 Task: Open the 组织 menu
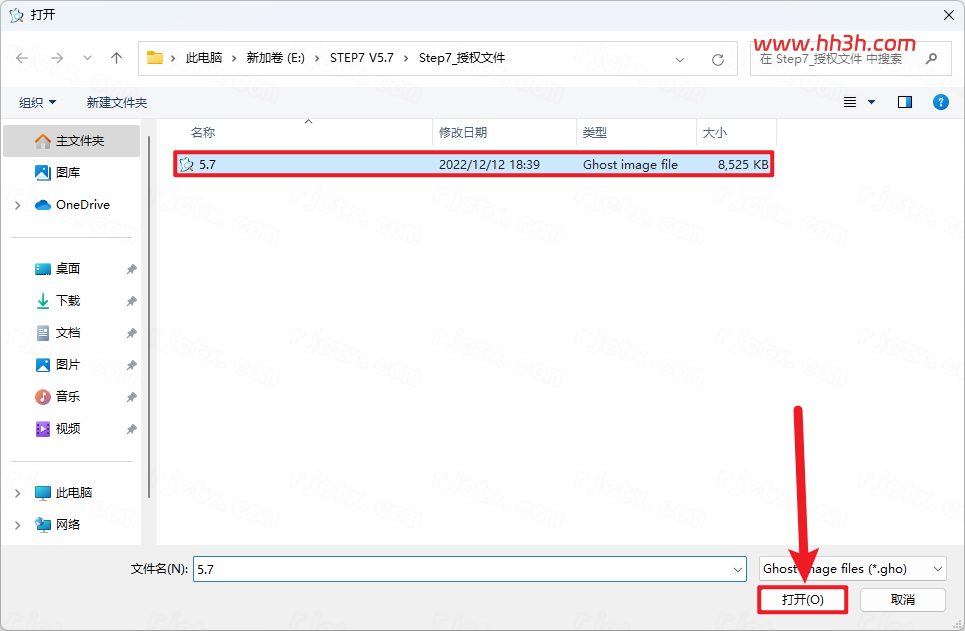[37, 102]
